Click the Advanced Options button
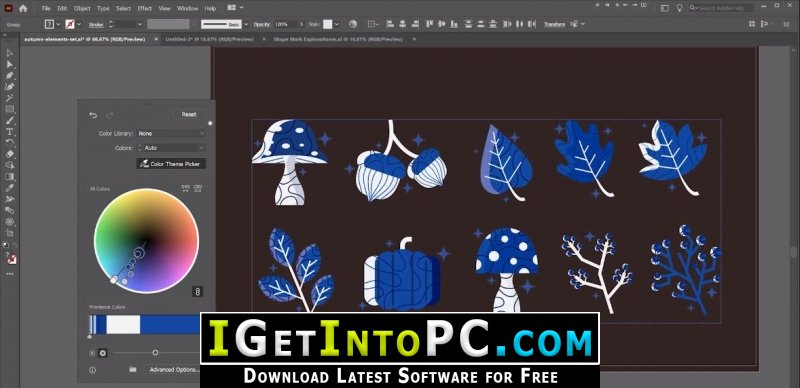 [173, 369]
